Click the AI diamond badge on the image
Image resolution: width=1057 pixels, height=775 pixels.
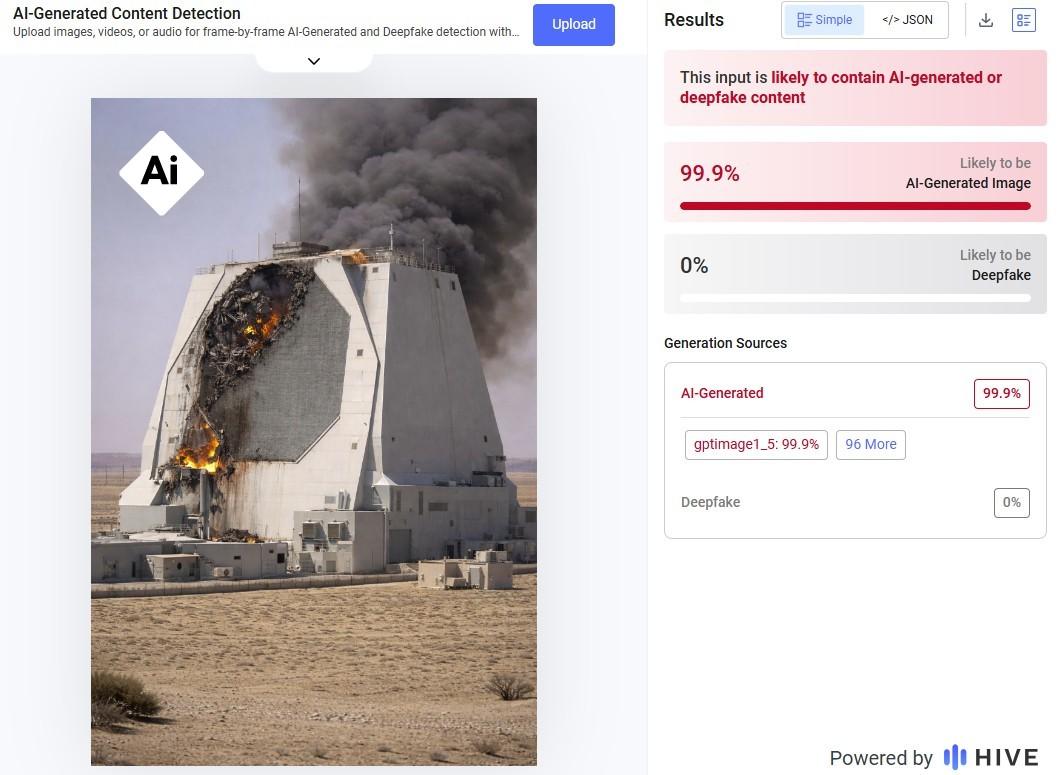(161, 172)
